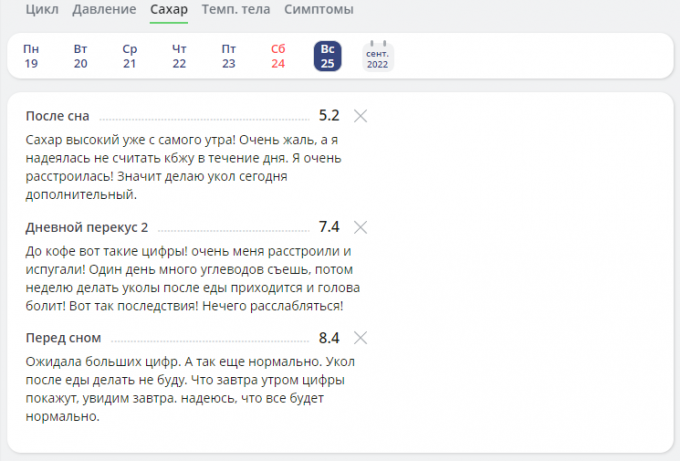The width and height of the screenshot is (680, 461).
Task: Open the calendar icon for сент. 2022
Action: [377, 56]
